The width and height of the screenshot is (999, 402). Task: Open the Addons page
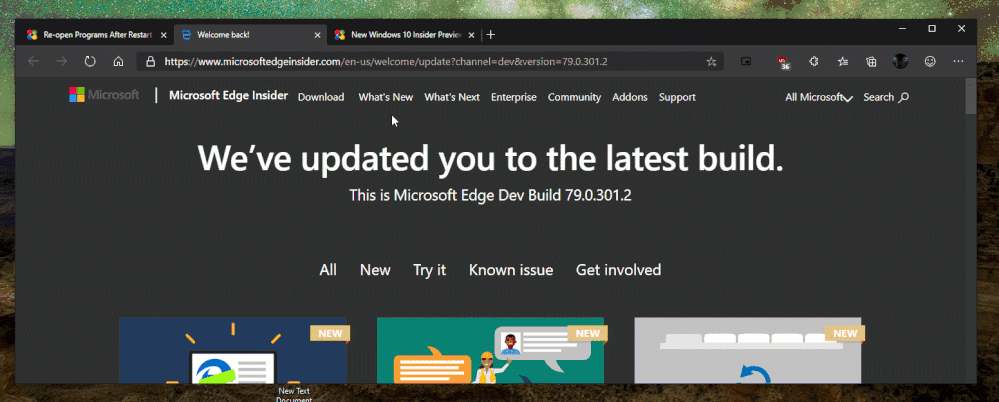(x=629, y=97)
